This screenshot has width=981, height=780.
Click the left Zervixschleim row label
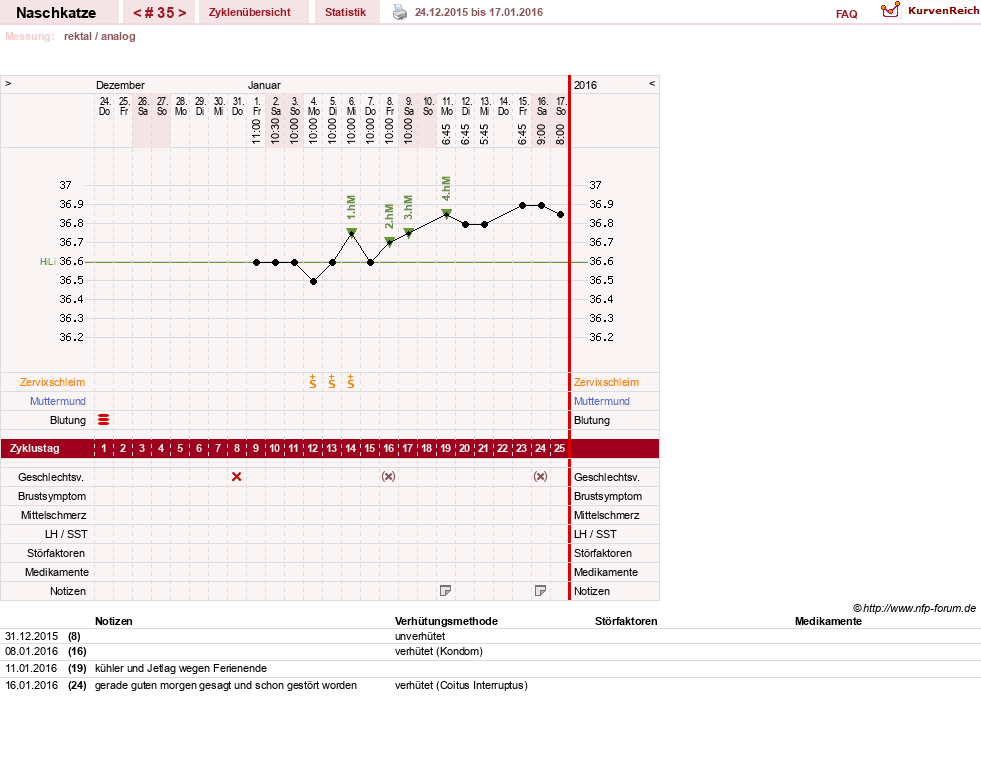click(x=53, y=382)
